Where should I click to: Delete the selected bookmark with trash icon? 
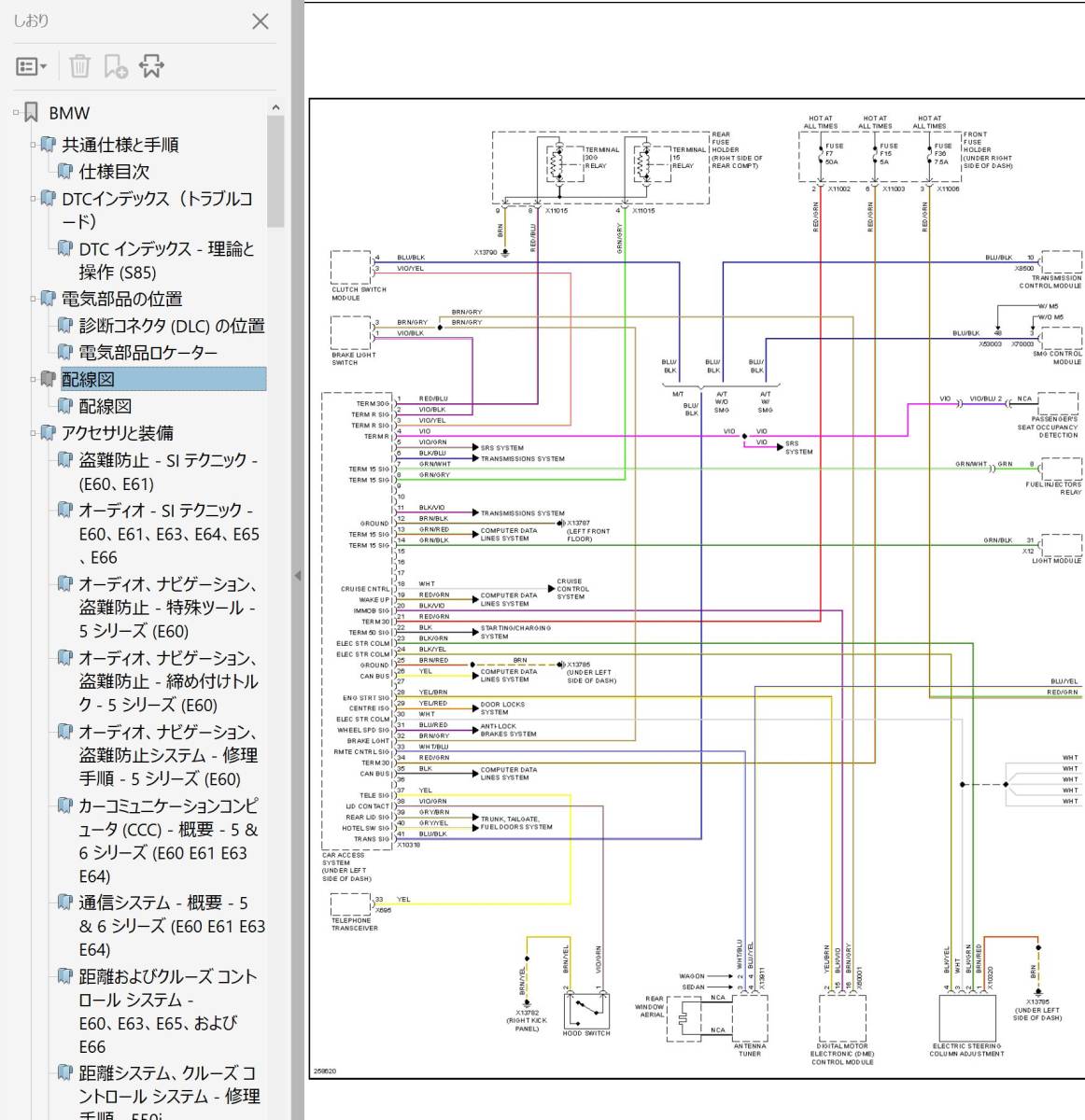[80, 66]
